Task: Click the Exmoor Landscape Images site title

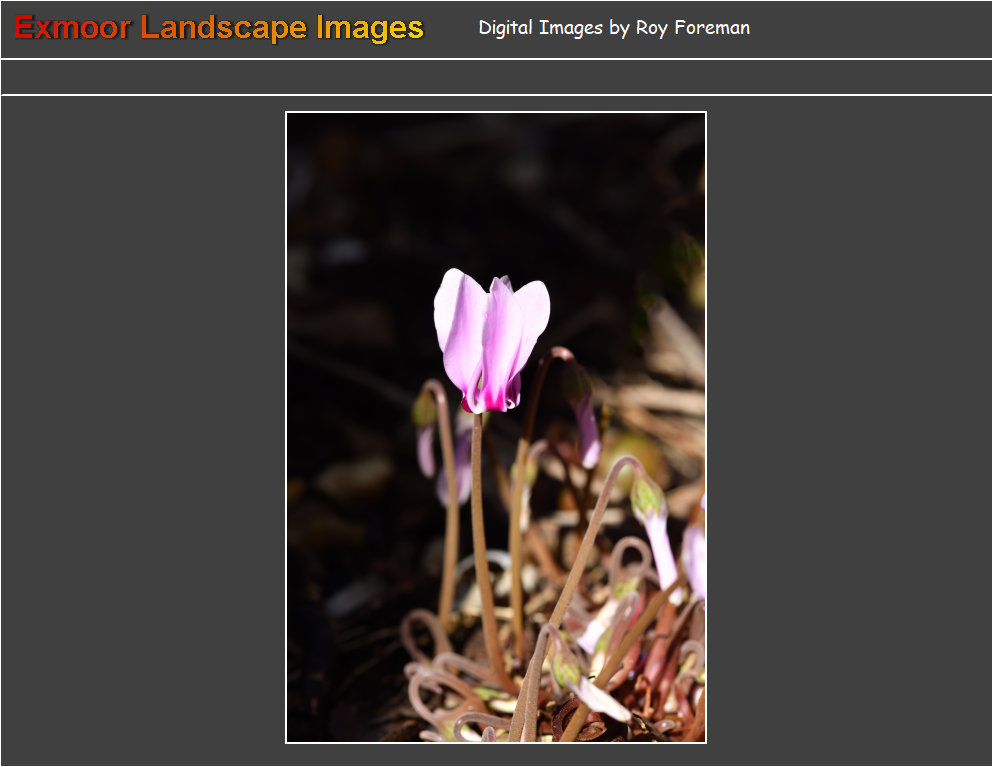Action: pyautogui.click(x=218, y=28)
